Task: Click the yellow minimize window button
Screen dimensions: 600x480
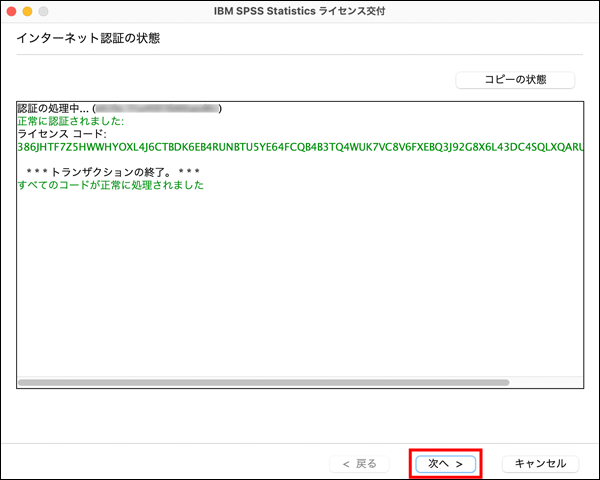Action: [x=28, y=11]
